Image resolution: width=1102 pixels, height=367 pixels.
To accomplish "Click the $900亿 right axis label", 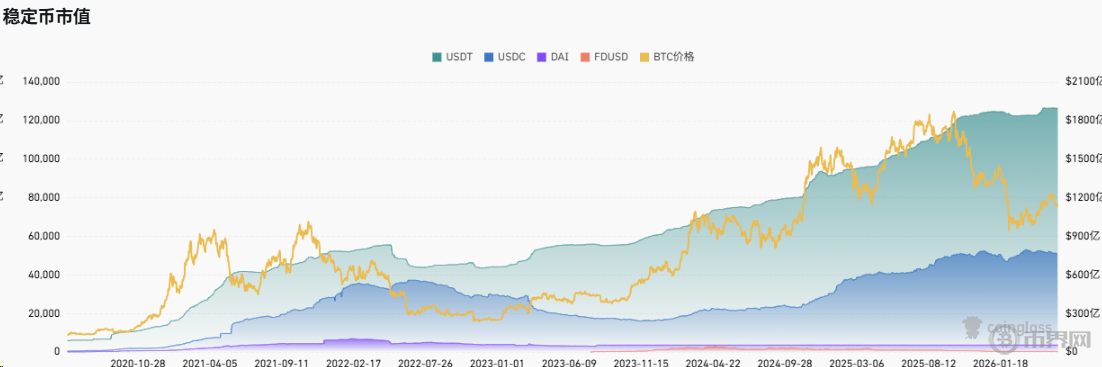I will click(x=1082, y=236).
